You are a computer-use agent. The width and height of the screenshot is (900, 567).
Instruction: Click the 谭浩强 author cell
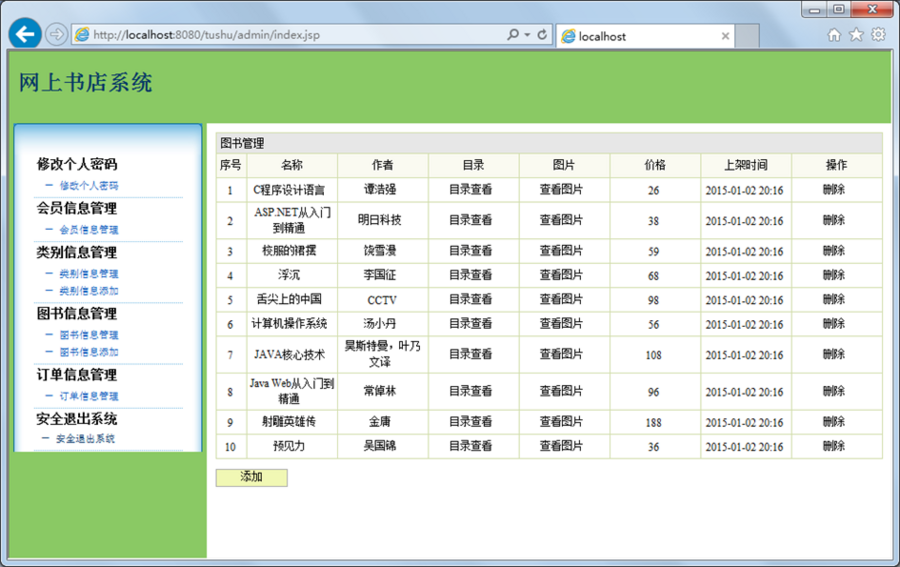coord(383,190)
